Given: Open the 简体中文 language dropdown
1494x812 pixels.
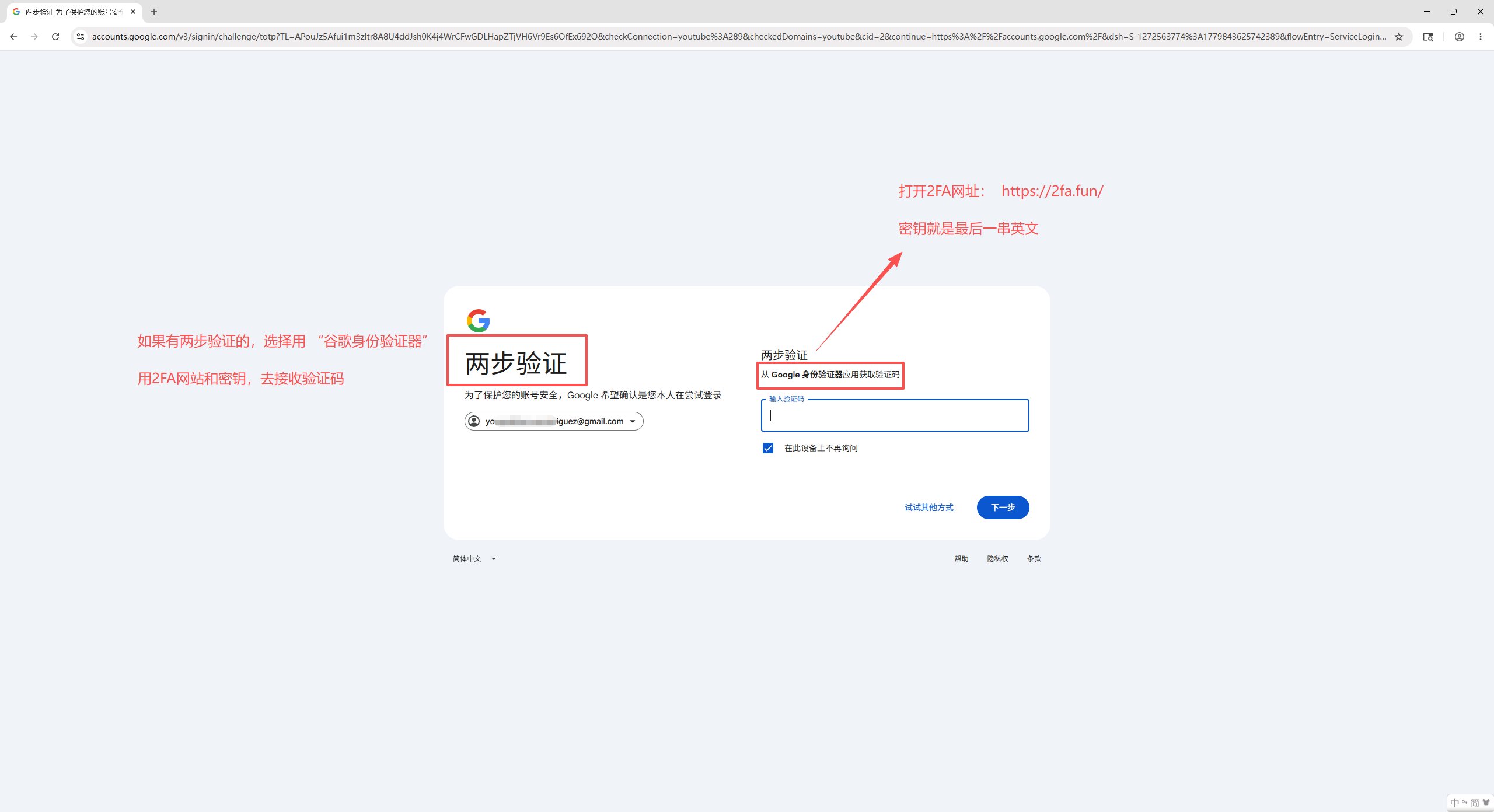Looking at the screenshot, I should click(x=474, y=559).
